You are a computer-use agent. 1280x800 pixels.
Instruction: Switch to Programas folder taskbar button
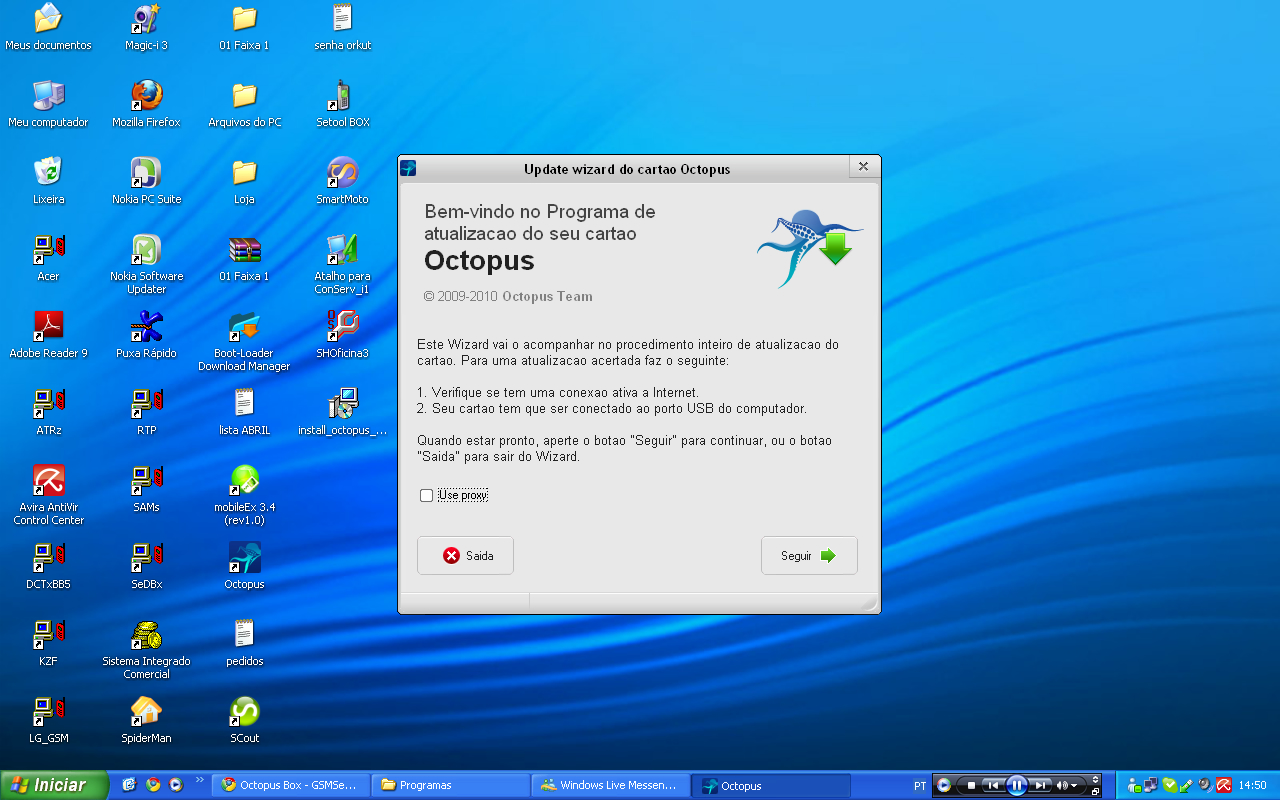[x=450, y=785]
